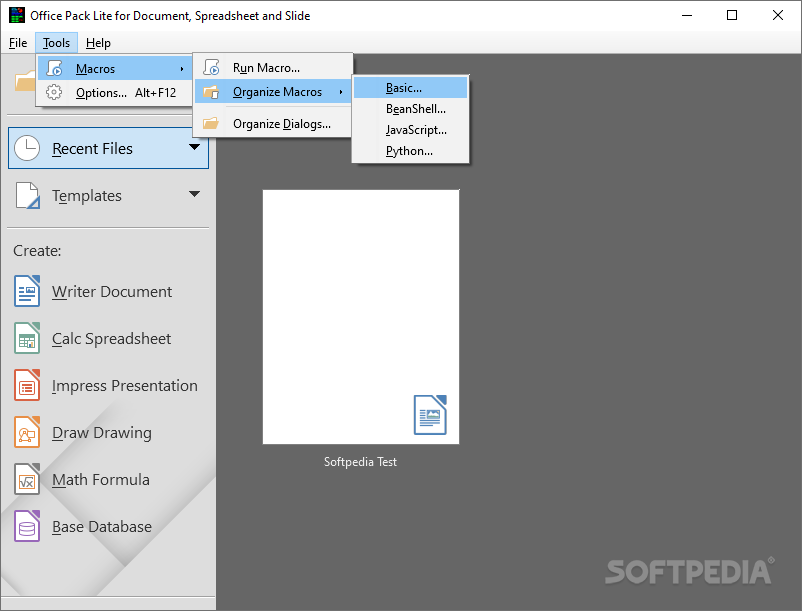
Task: Click the Math Formula icon
Action: 27,479
